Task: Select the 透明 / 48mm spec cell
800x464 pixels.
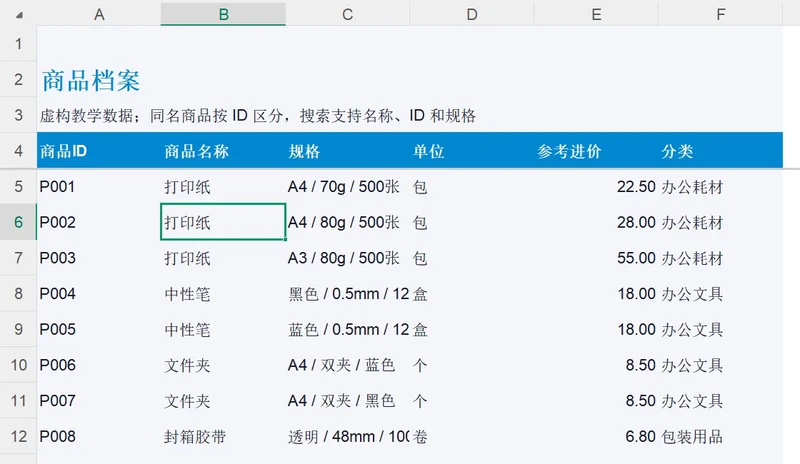Action: (x=347, y=436)
